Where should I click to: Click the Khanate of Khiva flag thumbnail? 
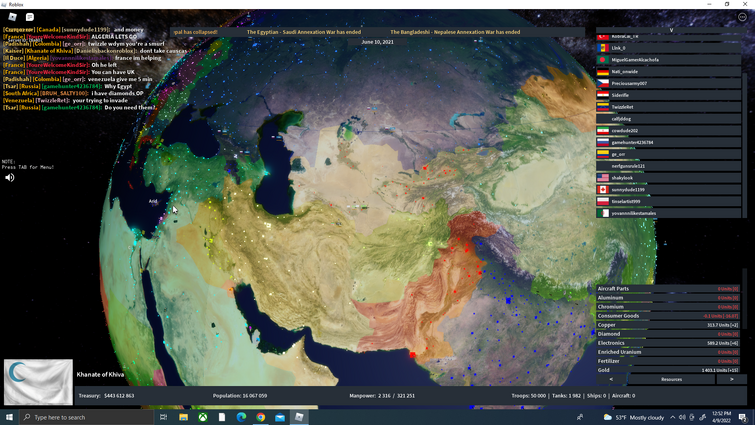coord(39,382)
